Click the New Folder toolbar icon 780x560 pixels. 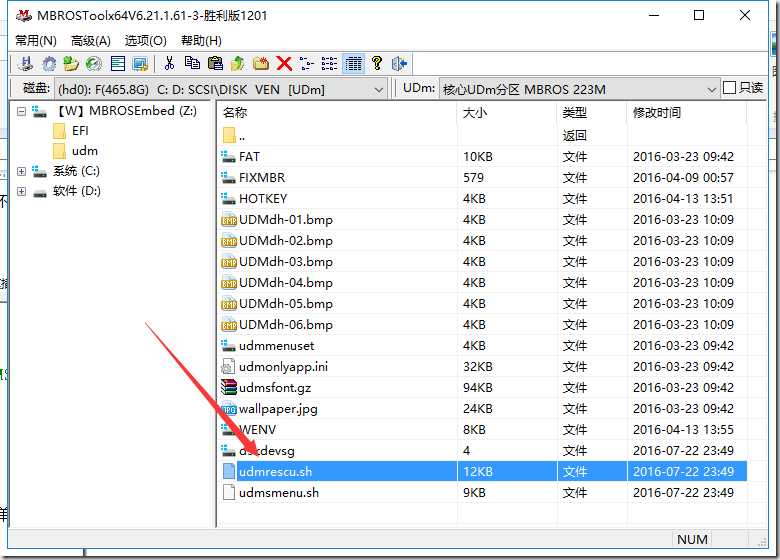(x=261, y=63)
